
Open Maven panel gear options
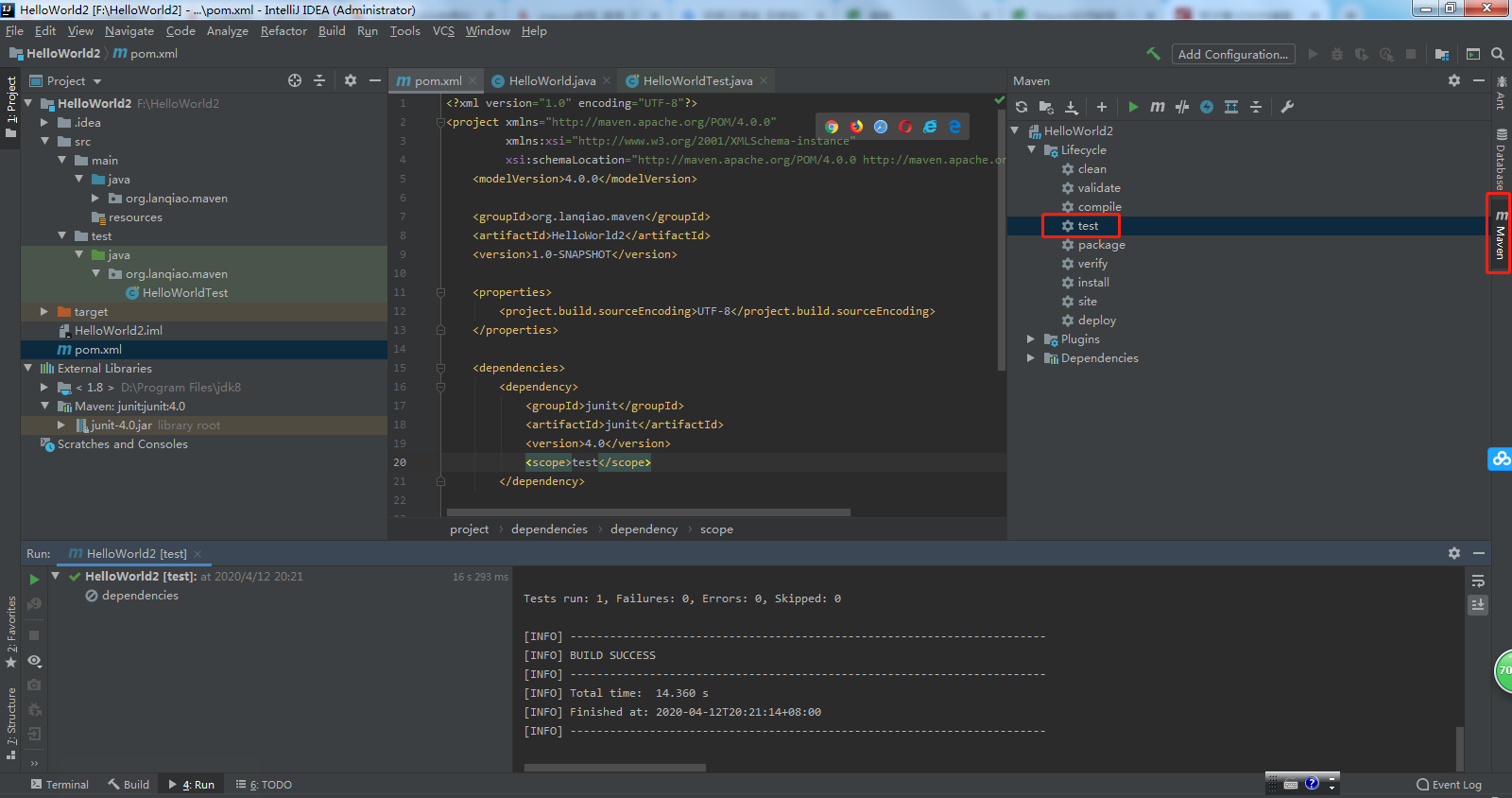pyautogui.click(x=1454, y=80)
